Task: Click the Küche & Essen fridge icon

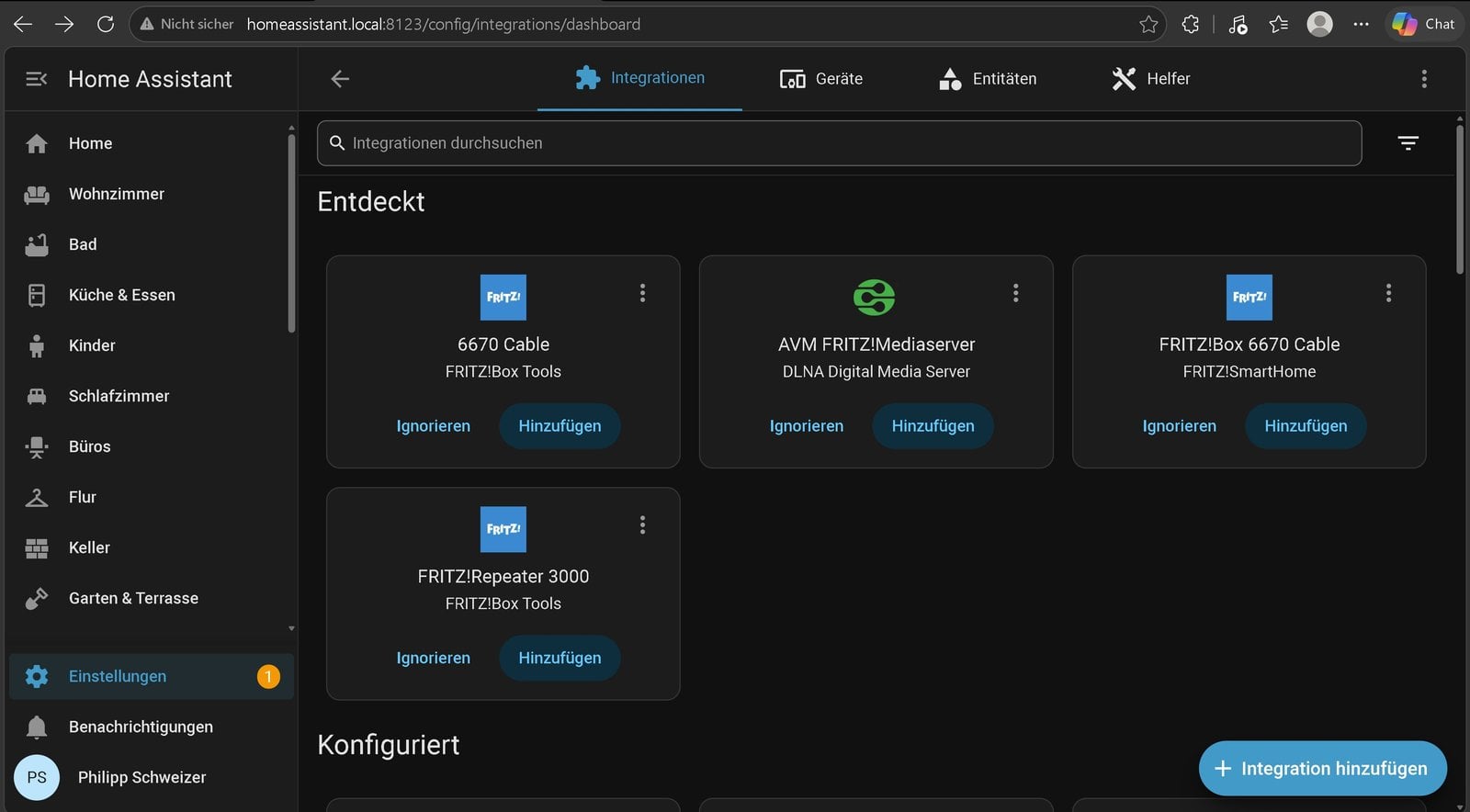Action: pyautogui.click(x=37, y=295)
